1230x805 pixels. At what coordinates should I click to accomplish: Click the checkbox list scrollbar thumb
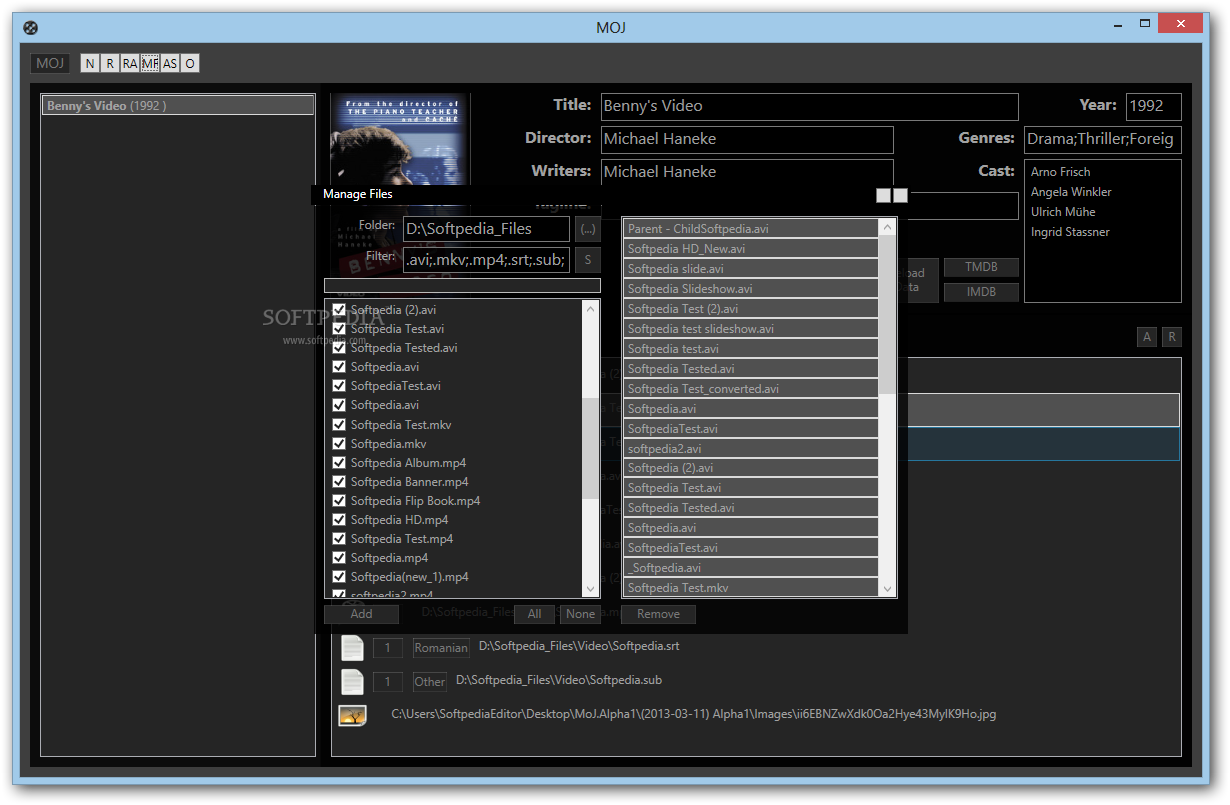coord(590,447)
